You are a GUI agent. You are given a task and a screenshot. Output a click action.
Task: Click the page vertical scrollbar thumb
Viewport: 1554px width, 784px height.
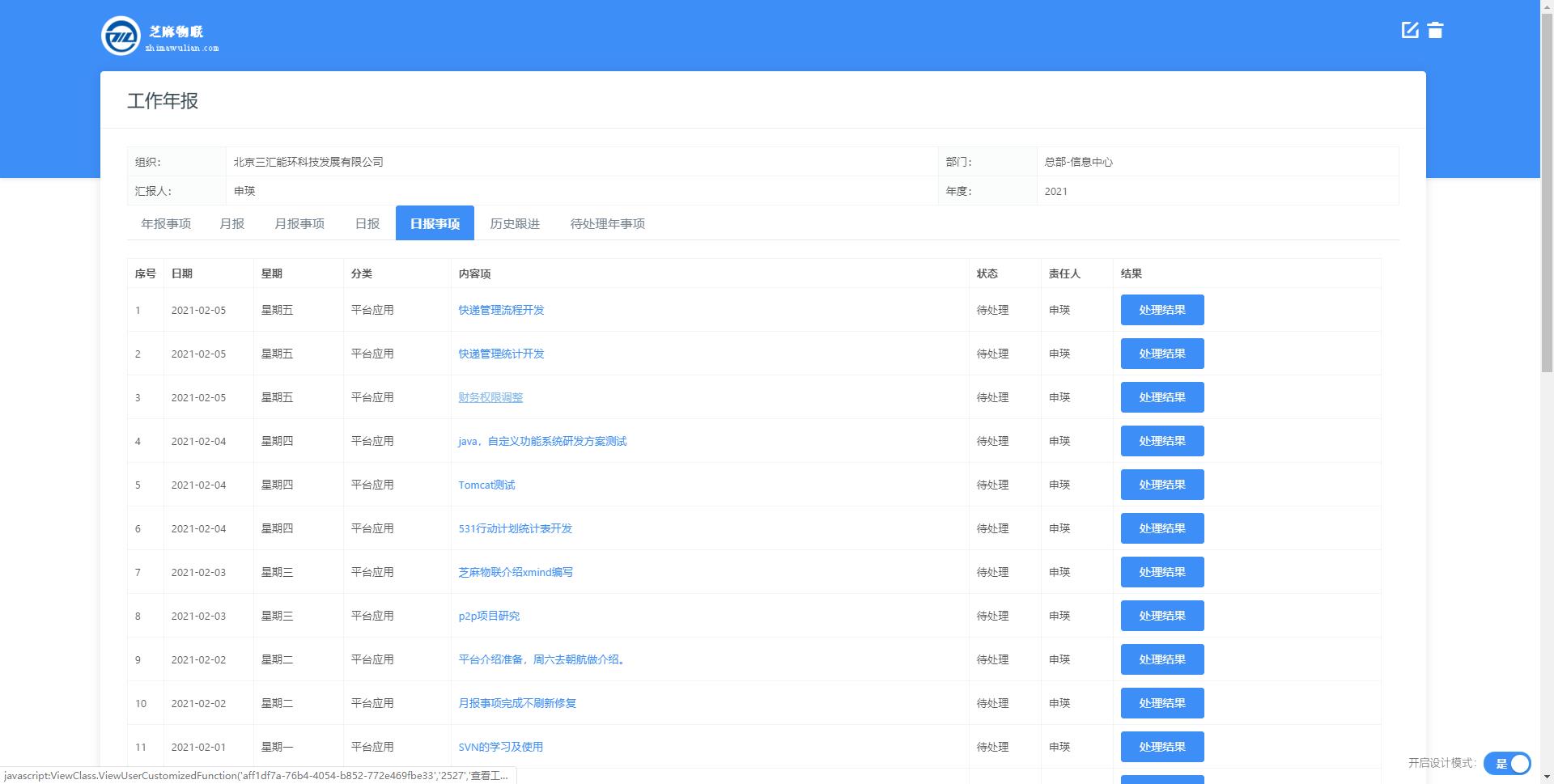(x=1547, y=191)
